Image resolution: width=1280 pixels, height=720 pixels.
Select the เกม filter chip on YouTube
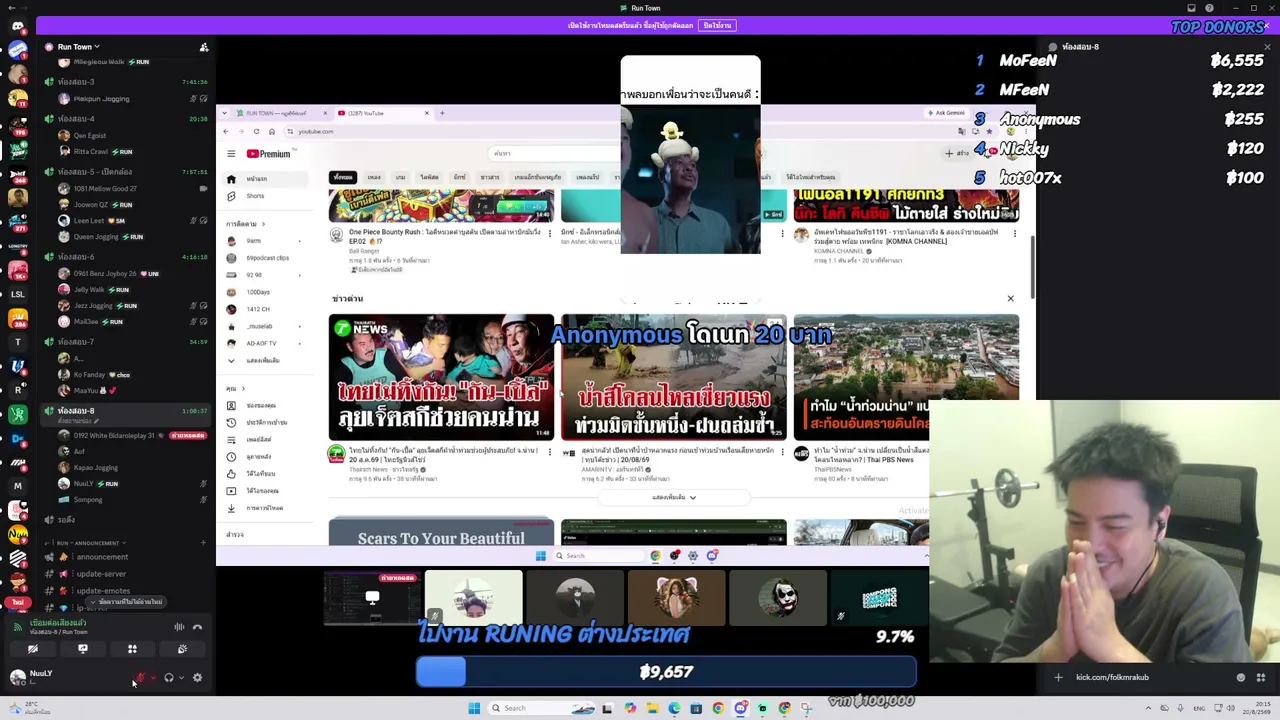[400, 178]
